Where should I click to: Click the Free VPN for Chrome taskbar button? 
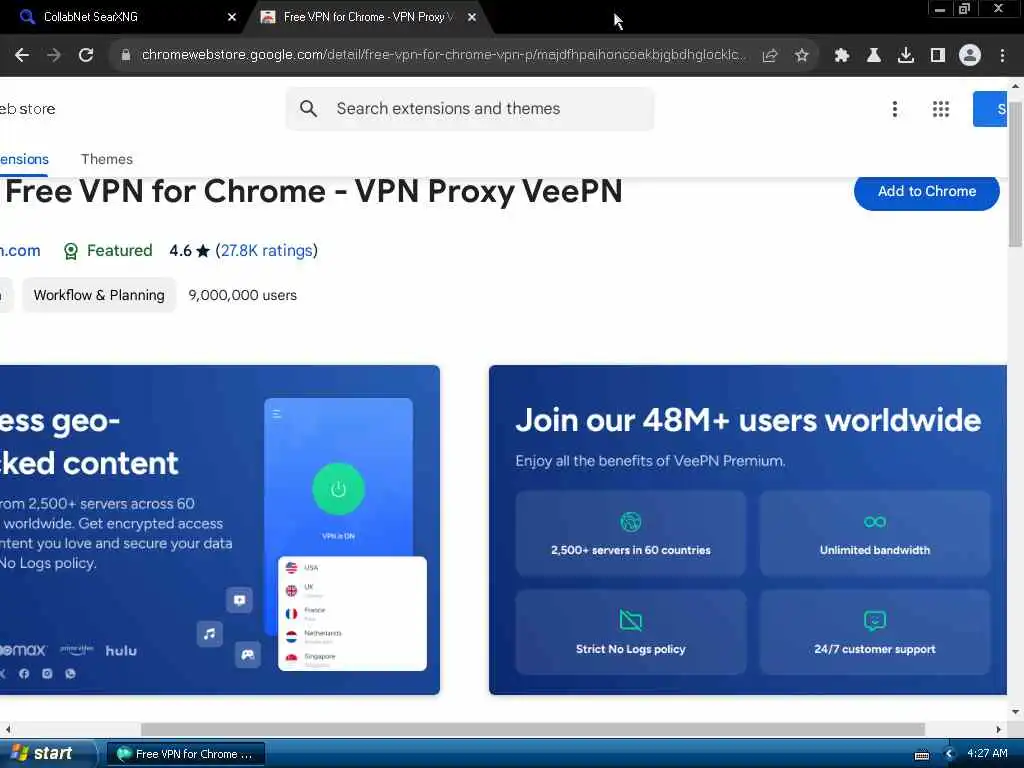tap(185, 754)
